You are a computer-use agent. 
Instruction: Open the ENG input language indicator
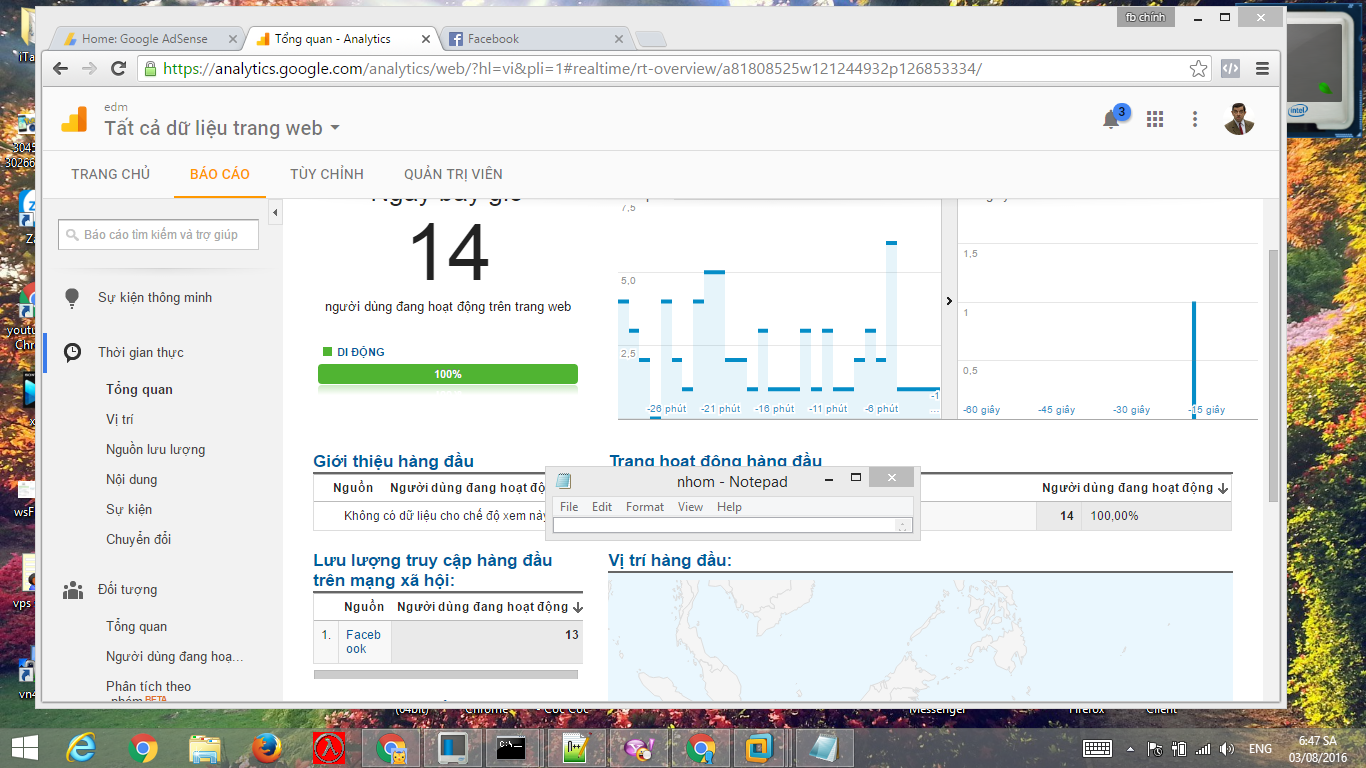click(1260, 749)
